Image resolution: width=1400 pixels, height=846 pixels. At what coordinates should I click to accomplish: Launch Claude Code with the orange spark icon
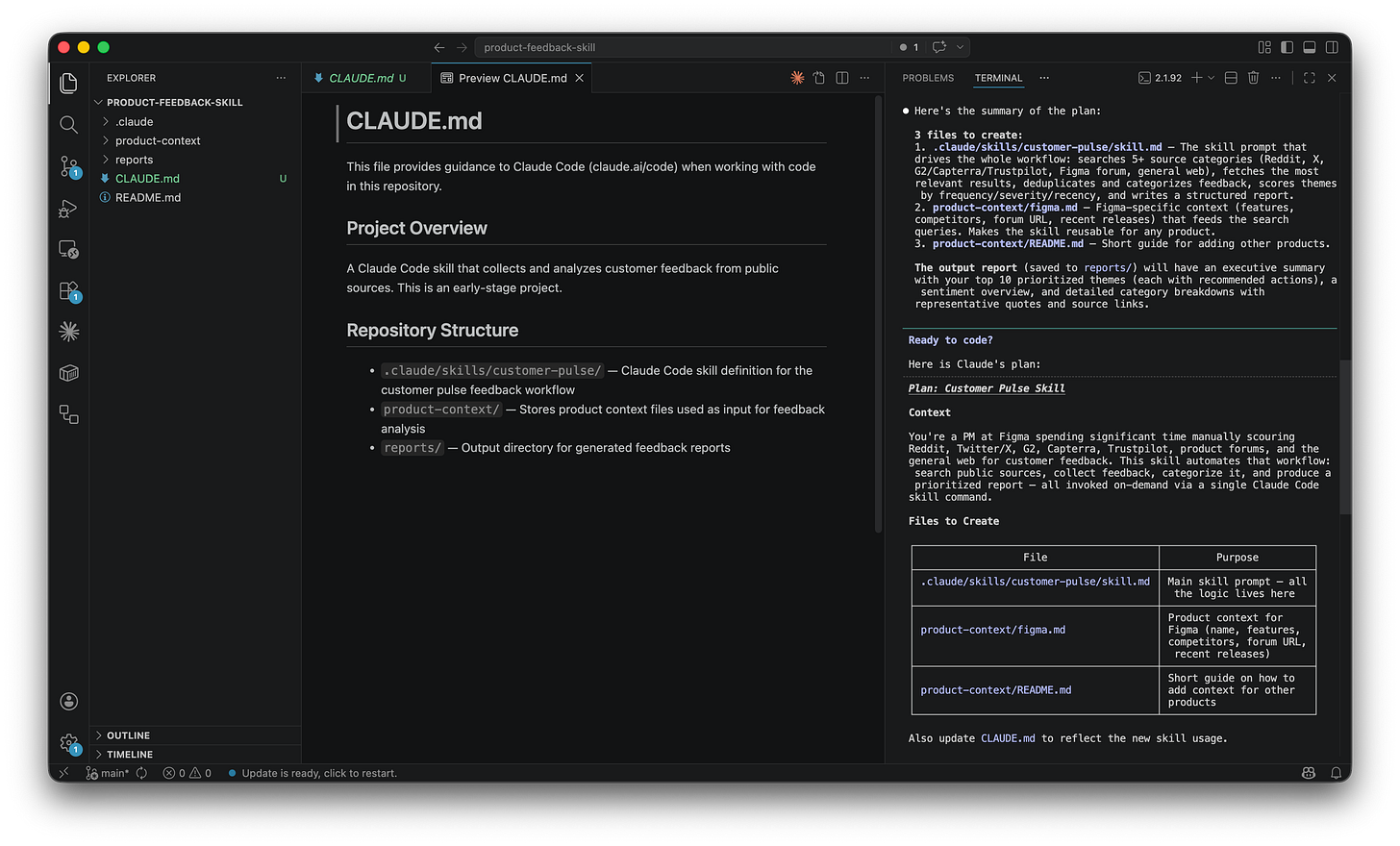(x=796, y=77)
